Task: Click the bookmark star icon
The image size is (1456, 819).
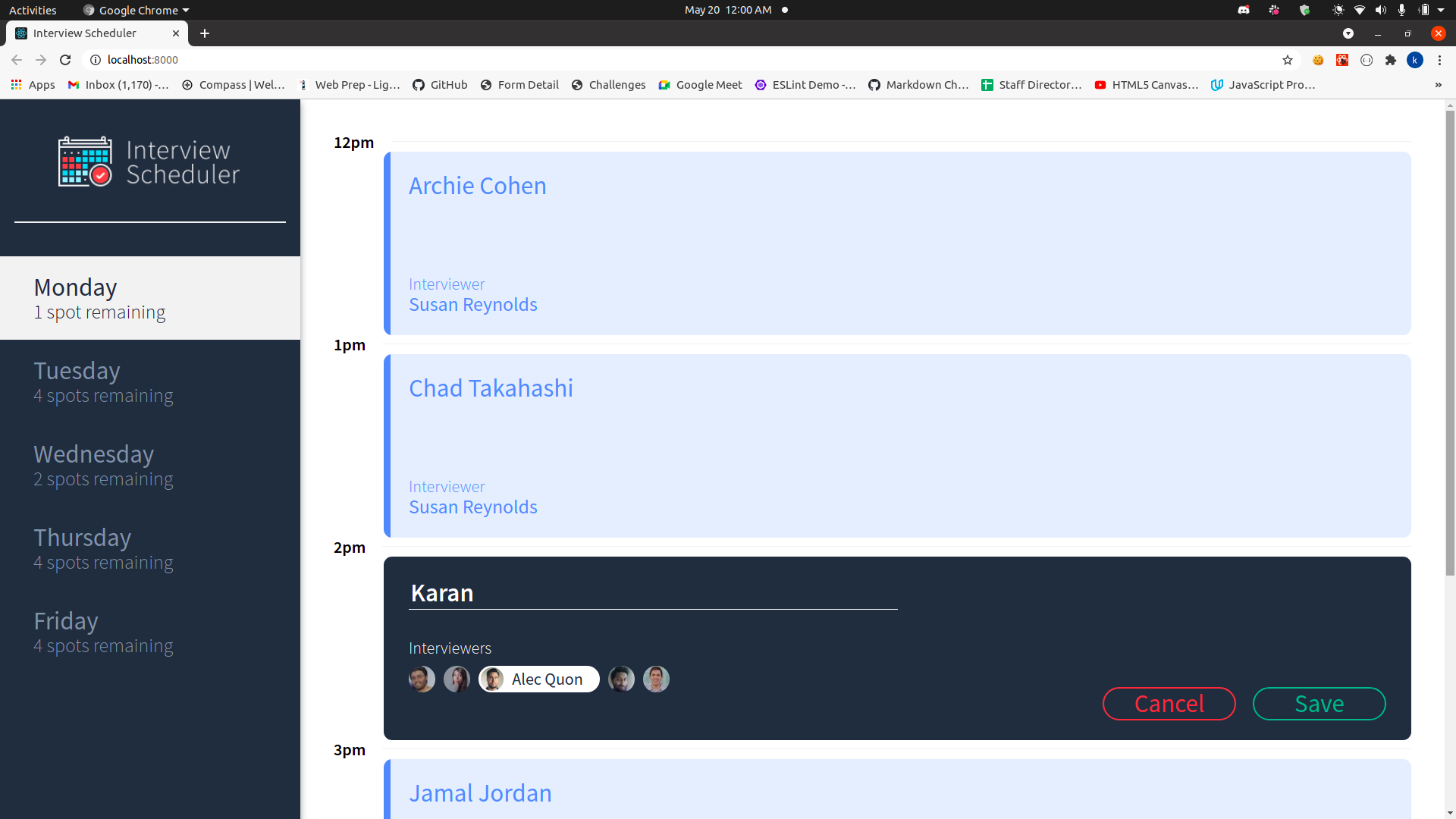Action: point(1288,60)
